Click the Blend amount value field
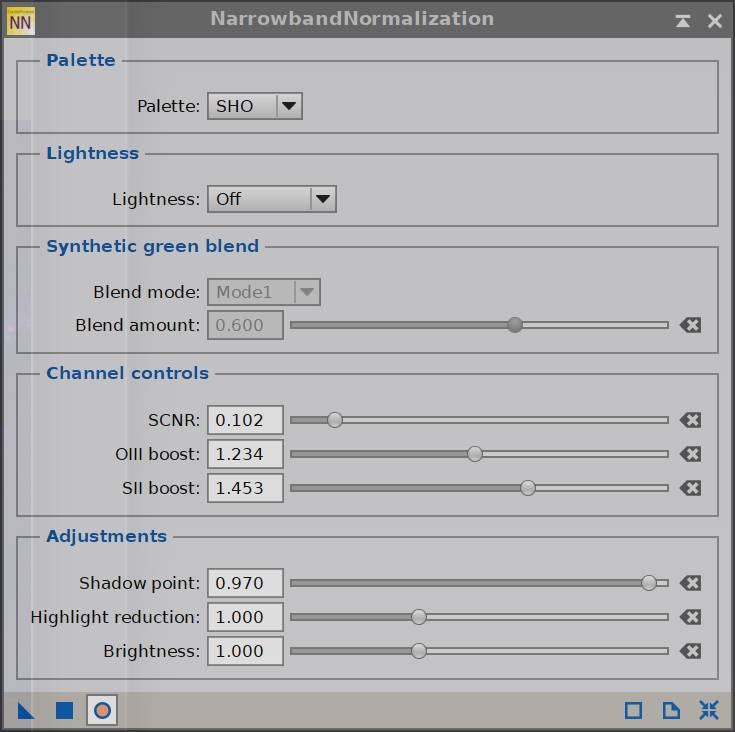The width and height of the screenshot is (735, 732). point(245,325)
